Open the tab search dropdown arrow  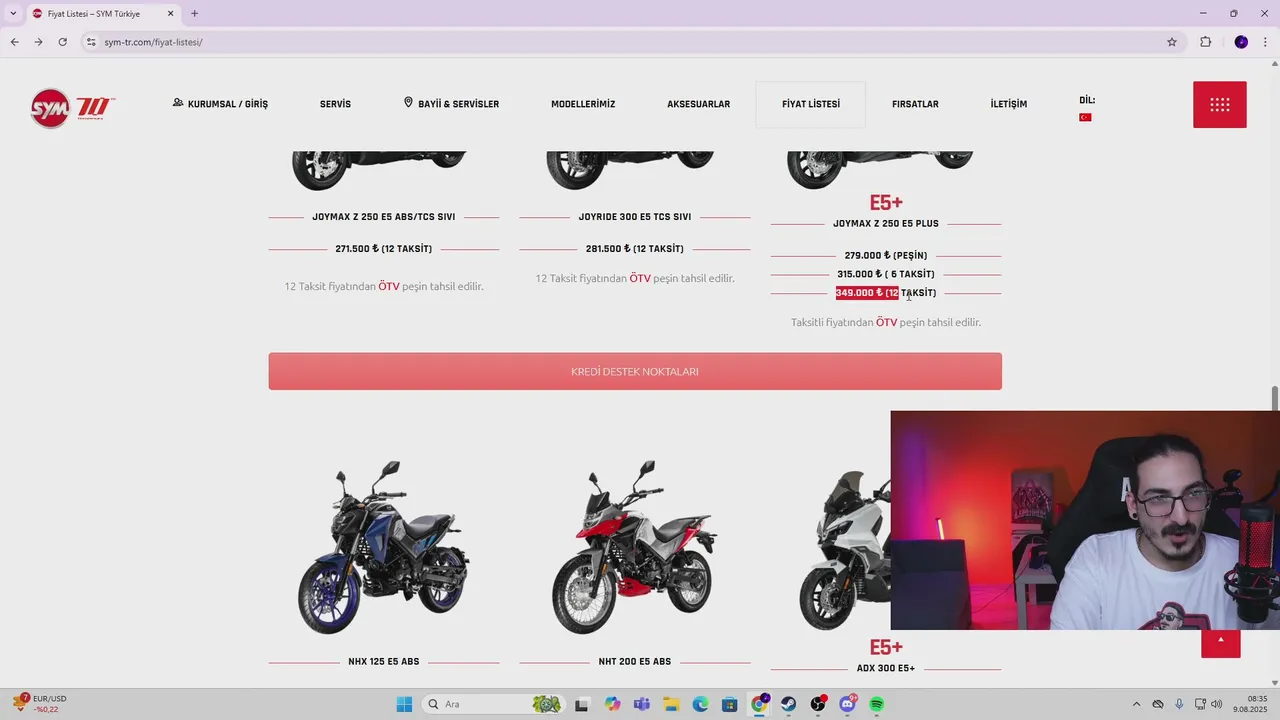coord(13,14)
